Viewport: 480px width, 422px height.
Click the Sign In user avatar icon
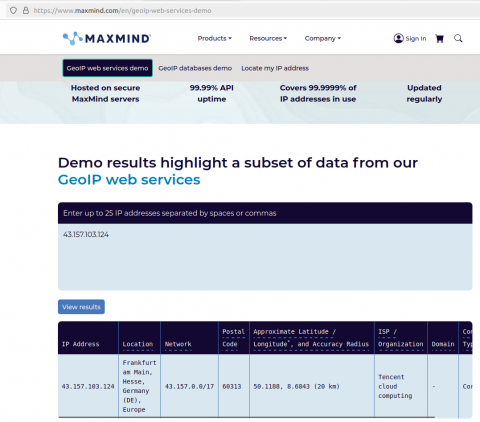pyautogui.click(x=398, y=38)
